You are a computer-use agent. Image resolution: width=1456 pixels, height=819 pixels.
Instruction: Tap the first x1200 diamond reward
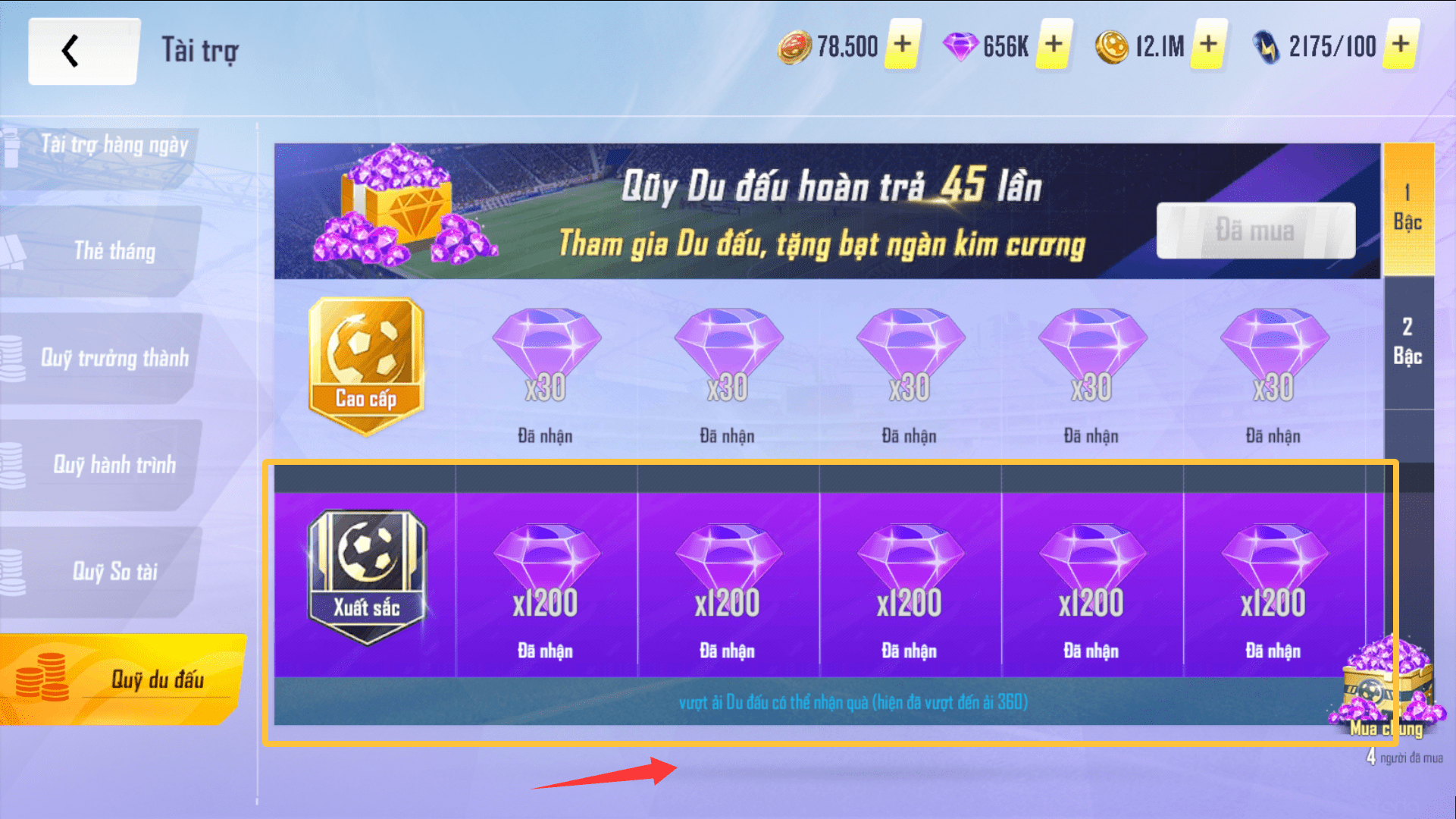[546, 585]
